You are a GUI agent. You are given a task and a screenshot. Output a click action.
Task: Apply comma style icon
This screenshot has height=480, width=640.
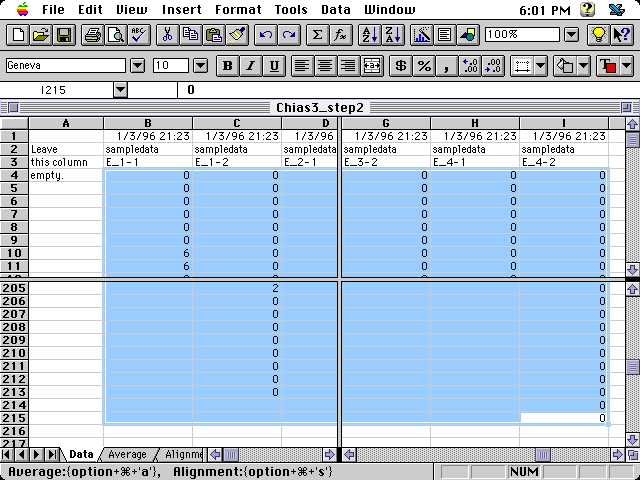pyautogui.click(x=447, y=66)
